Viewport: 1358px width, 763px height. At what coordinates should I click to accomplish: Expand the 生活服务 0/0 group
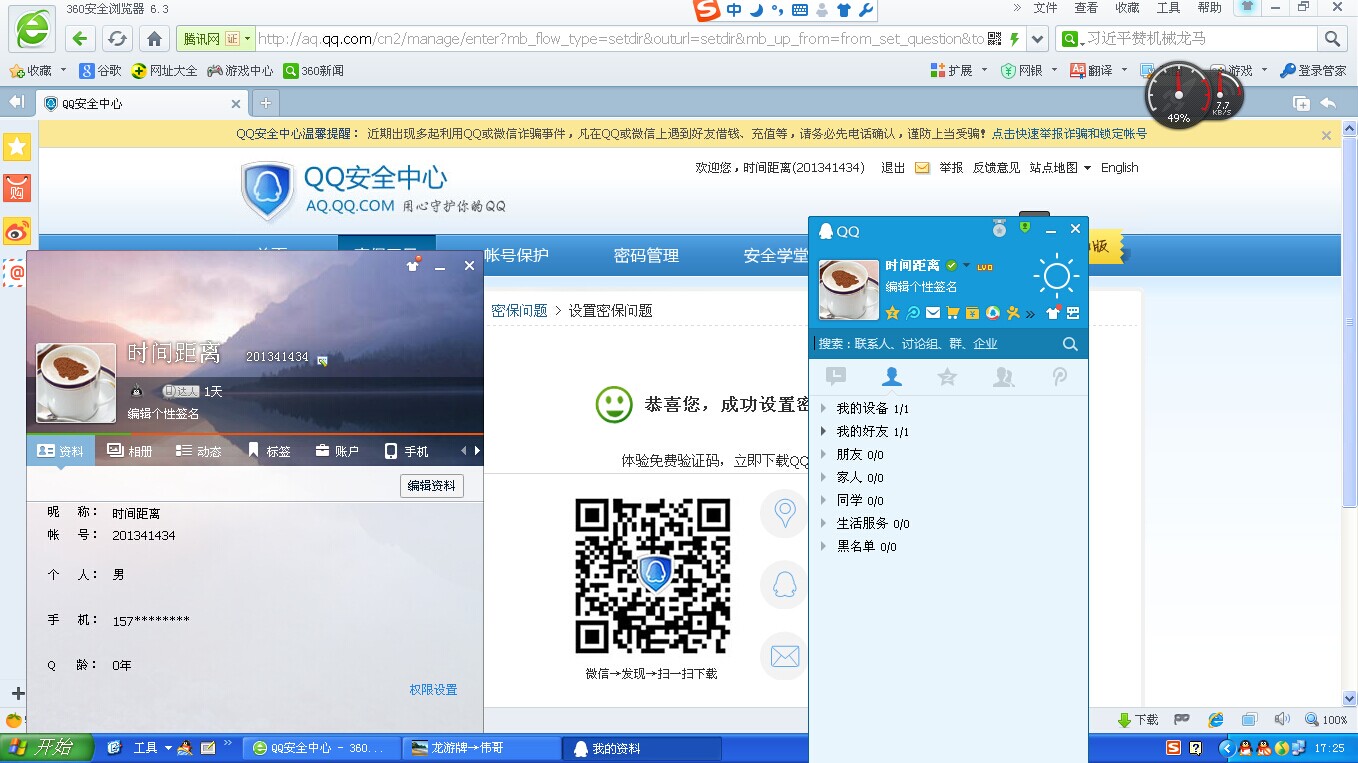(x=823, y=523)
